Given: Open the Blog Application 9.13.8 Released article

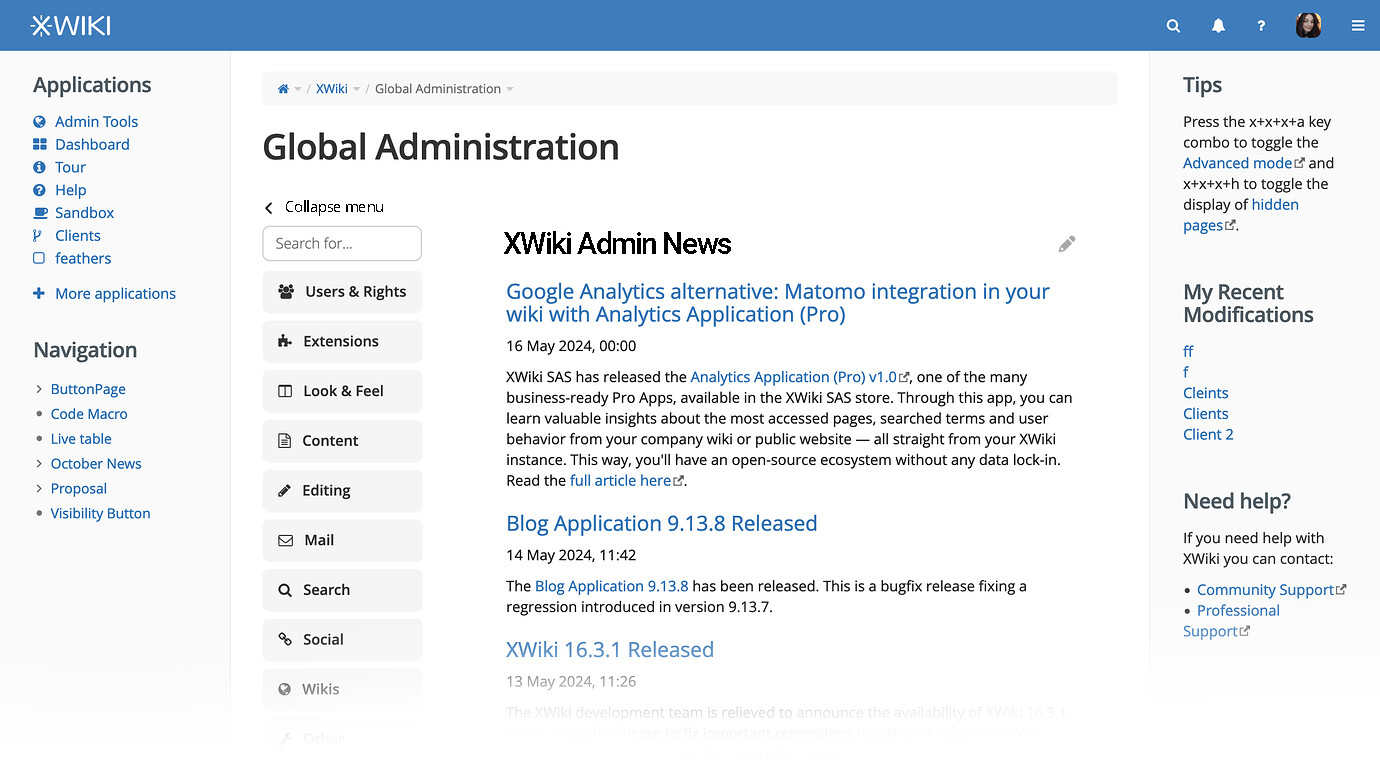Looking at the screenshot, I should (661, 524).
